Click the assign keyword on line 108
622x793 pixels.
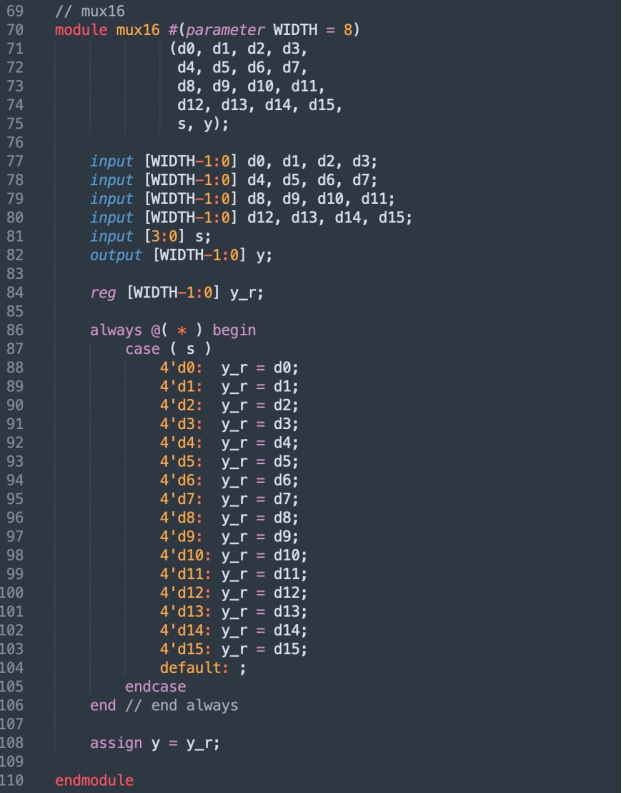pyautogui.click(x=115, y=743)
